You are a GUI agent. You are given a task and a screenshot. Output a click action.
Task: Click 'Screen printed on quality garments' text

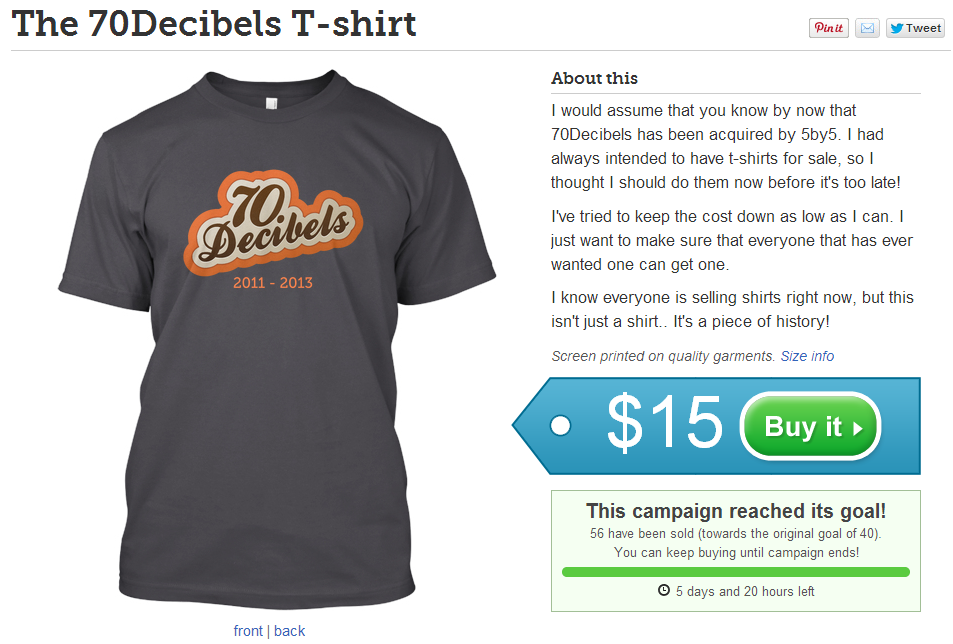tap(663, 356)
